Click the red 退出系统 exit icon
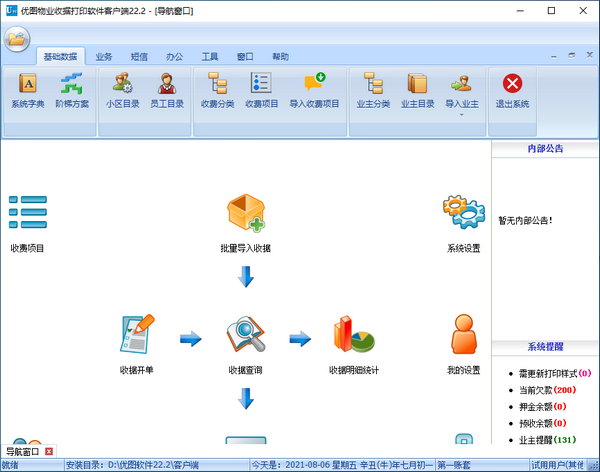The height and width of the screenshot is (472, 600). 512,90
